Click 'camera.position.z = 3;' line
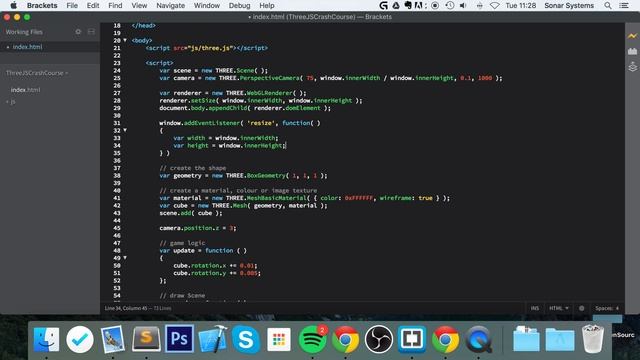The width and height of the screenshot is (640, 360). point(198,228)
